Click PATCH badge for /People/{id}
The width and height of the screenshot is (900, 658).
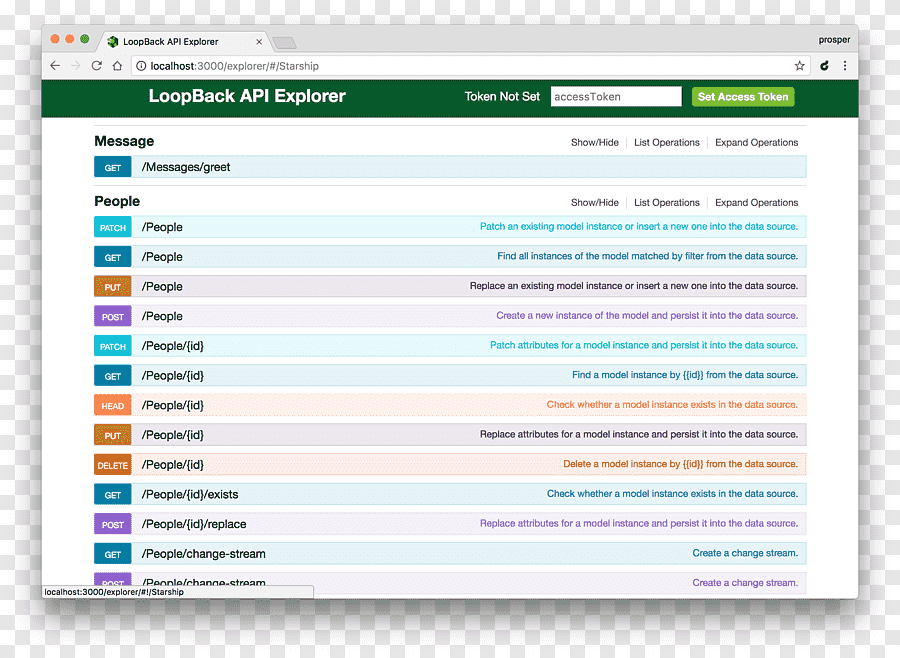112,346
